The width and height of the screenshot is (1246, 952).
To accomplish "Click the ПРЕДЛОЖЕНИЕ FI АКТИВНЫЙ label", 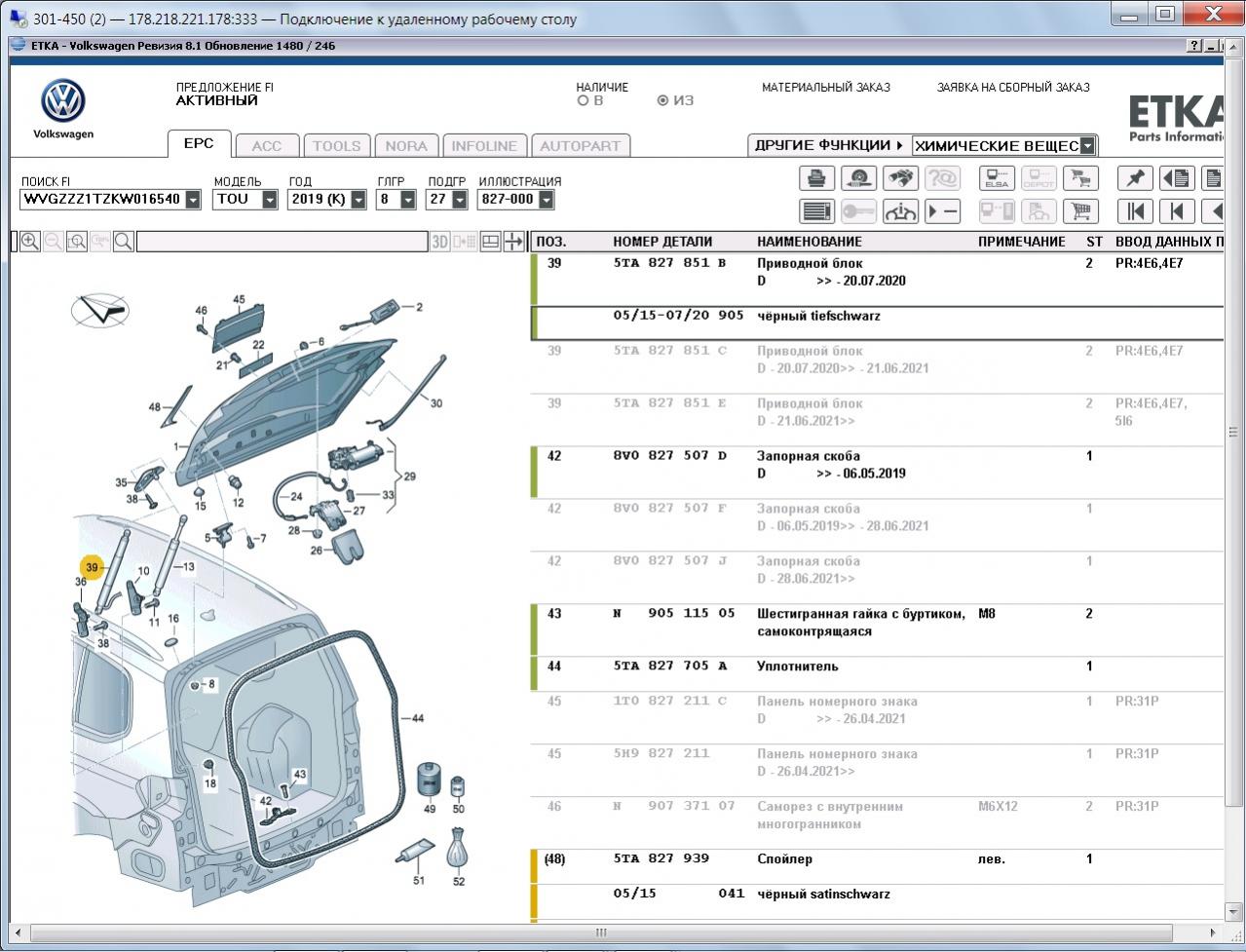I will [225, 94].
